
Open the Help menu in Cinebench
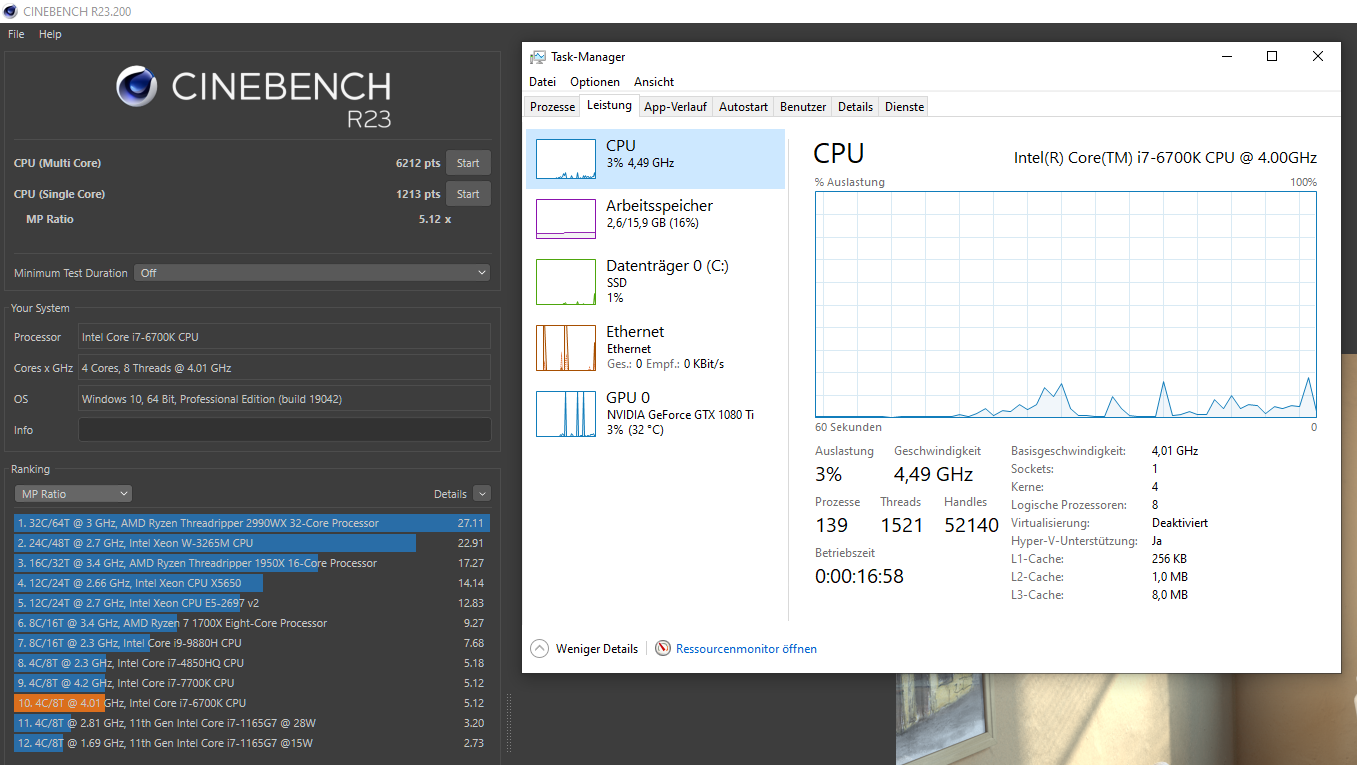pos(50,34)
